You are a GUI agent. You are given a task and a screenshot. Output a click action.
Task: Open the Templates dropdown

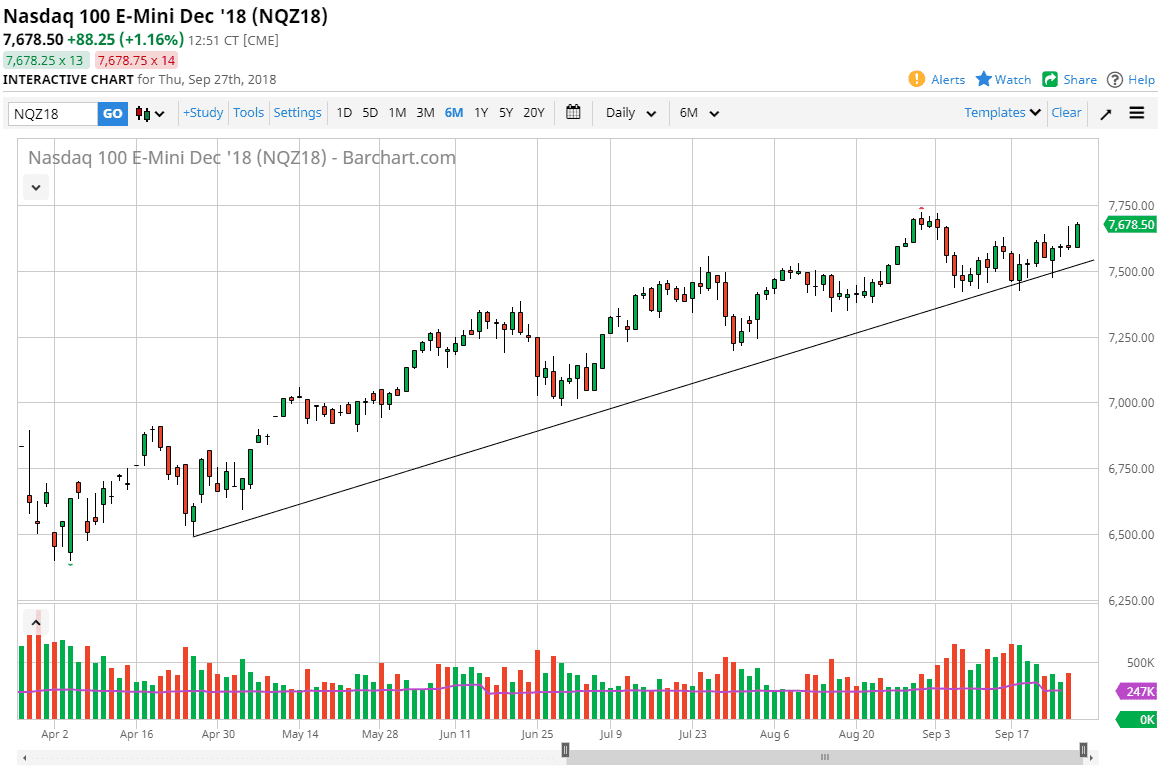point(1001,113)
